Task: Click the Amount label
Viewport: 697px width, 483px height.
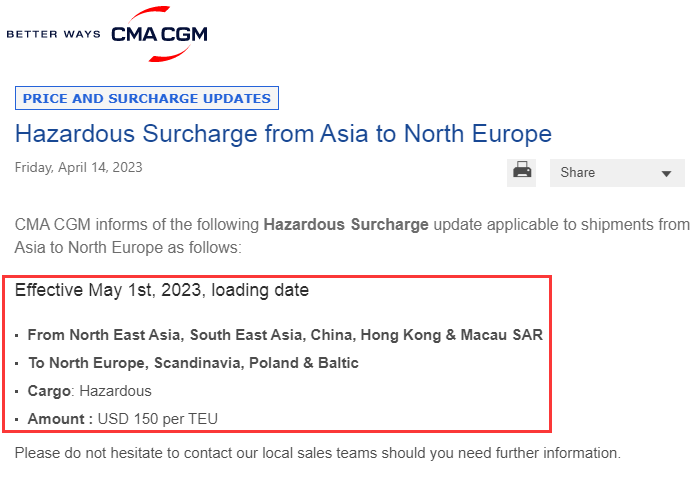Action: click(60, 419)
